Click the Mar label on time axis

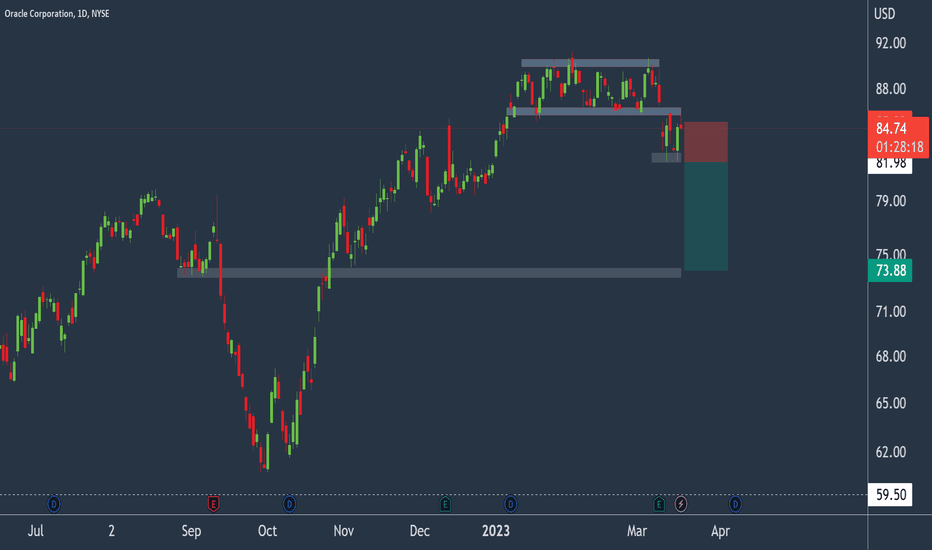click(637, 531)
